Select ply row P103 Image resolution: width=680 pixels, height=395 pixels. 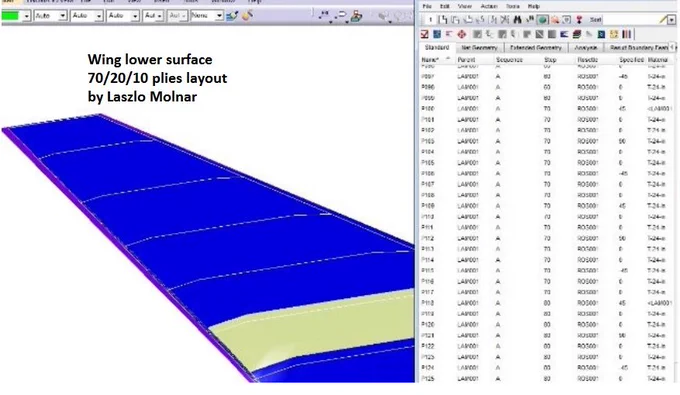click(546, 141)
